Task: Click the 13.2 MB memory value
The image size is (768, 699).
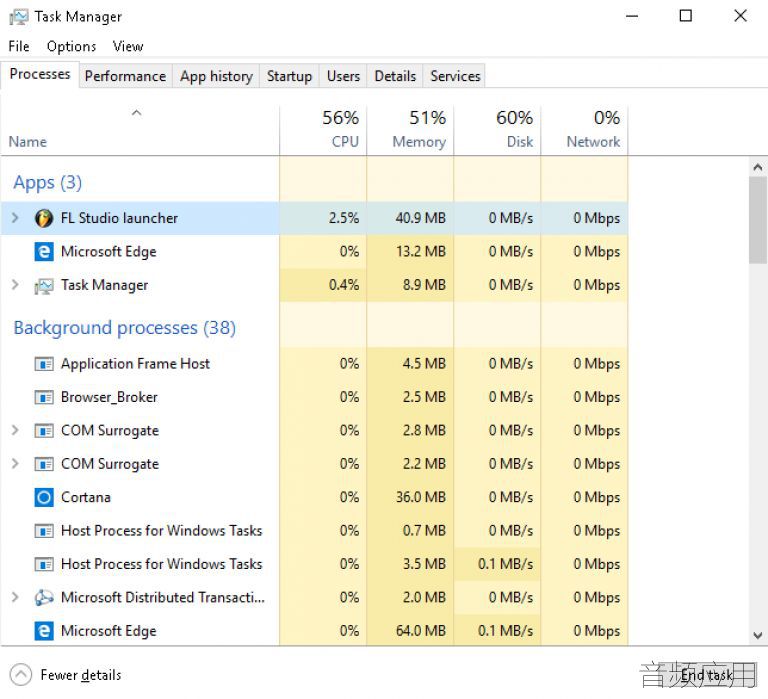Action: pos(421,252)
